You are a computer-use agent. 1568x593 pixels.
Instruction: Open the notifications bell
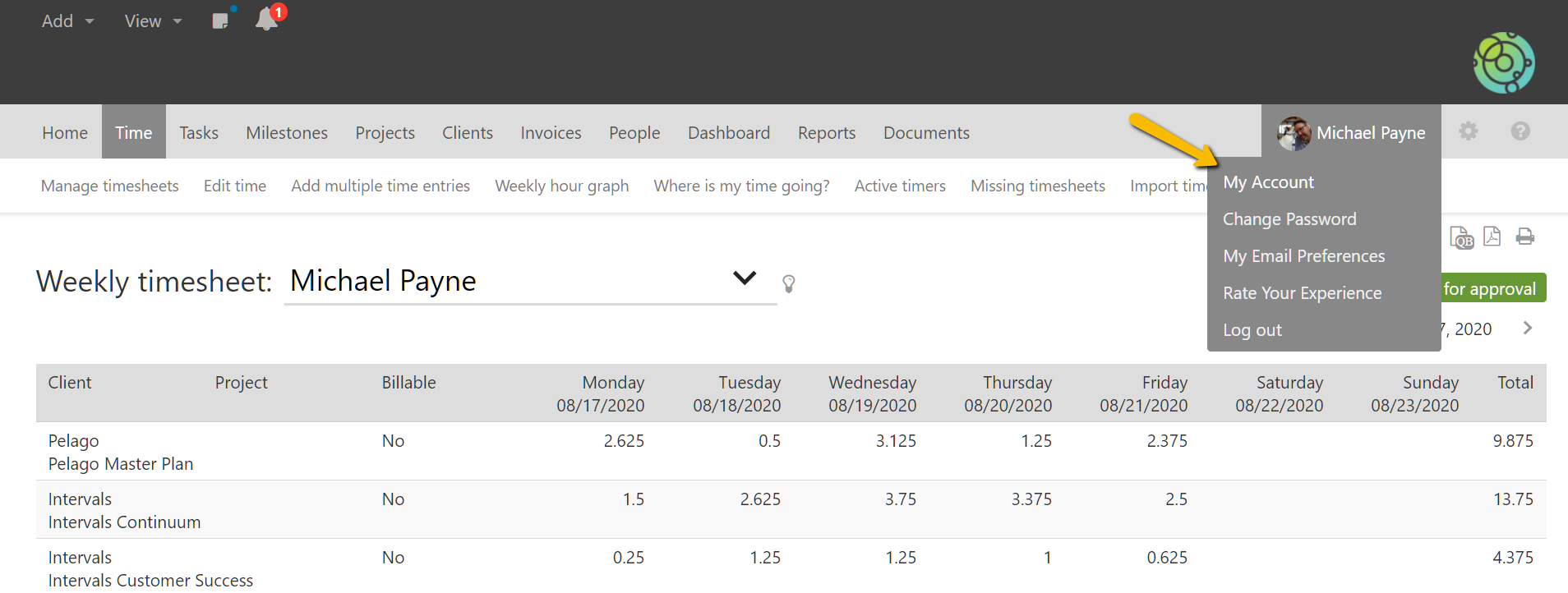click(267, 19)
